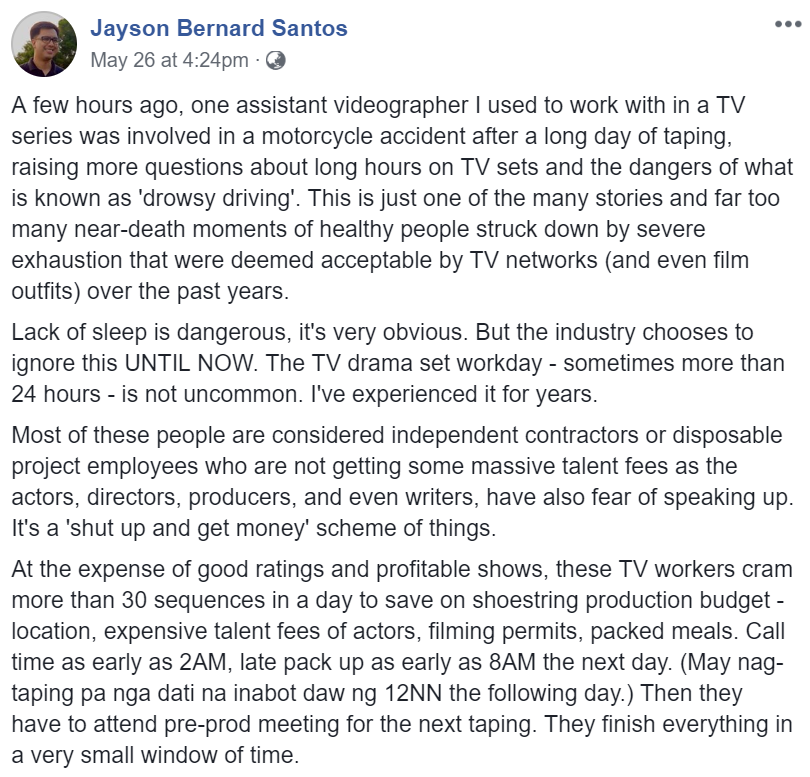This screenshot has width=810, height=777.
Task: Click the phrase 'TV networks (and even film'
Action: (x=609, y=260)
